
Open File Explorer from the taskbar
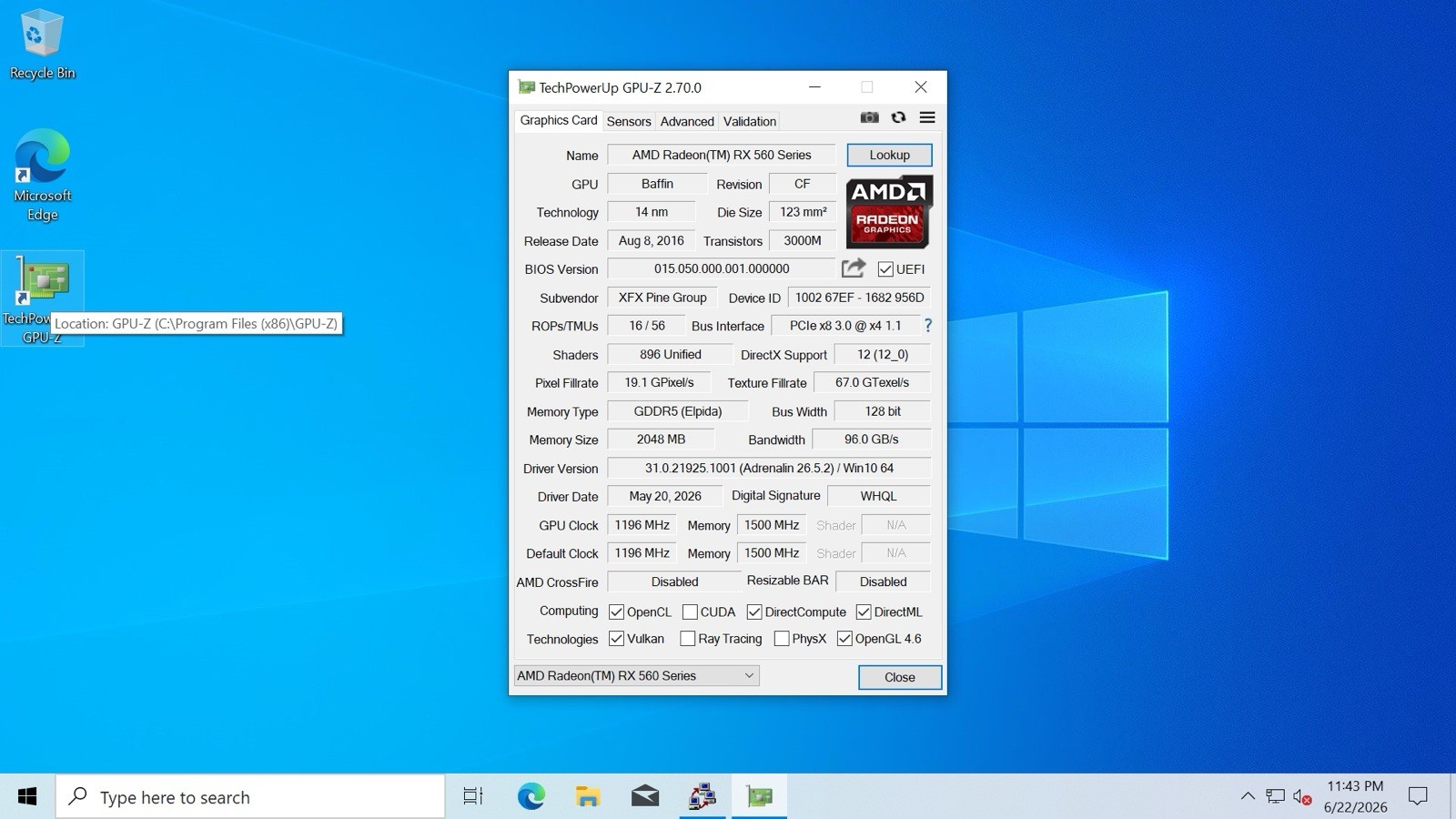pyautogui.click(x=588, y=797)
